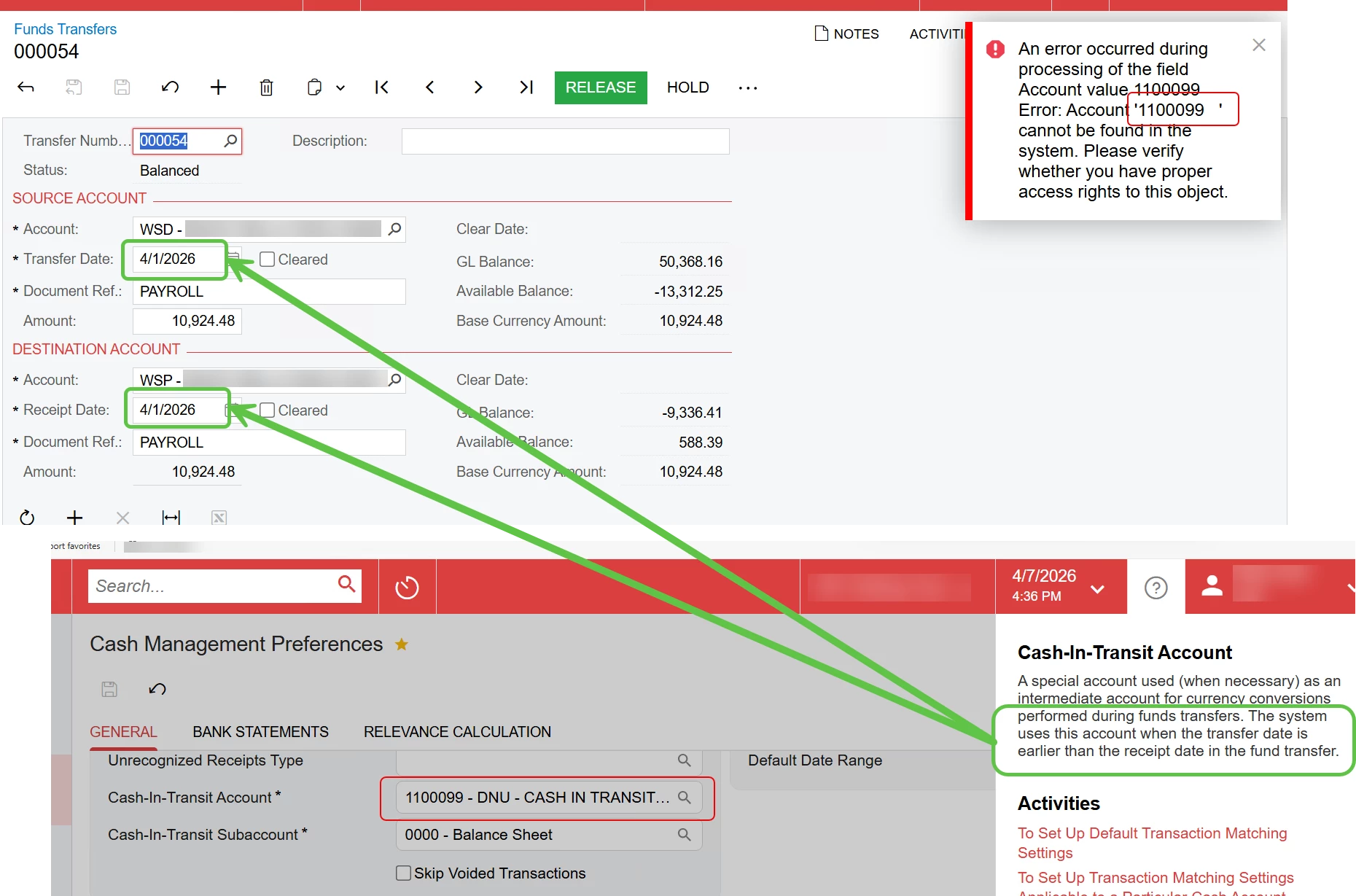Toggle the destination account Cleared checkbox
This screenshot has width=1356, height=896.
pos(267,410)
